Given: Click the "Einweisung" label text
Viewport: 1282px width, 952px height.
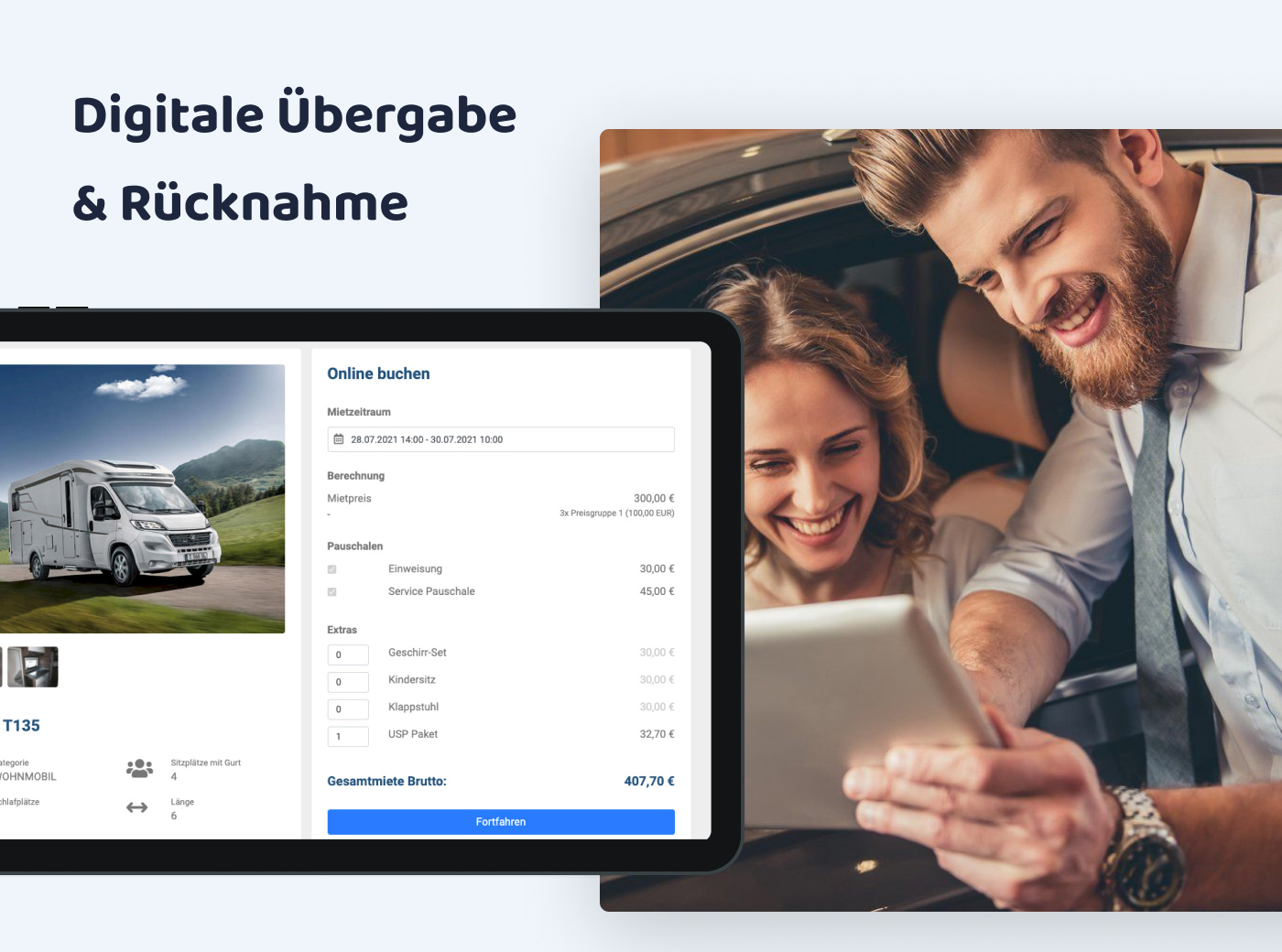Looking at the screenshot, I should click(x=415, y=569).
